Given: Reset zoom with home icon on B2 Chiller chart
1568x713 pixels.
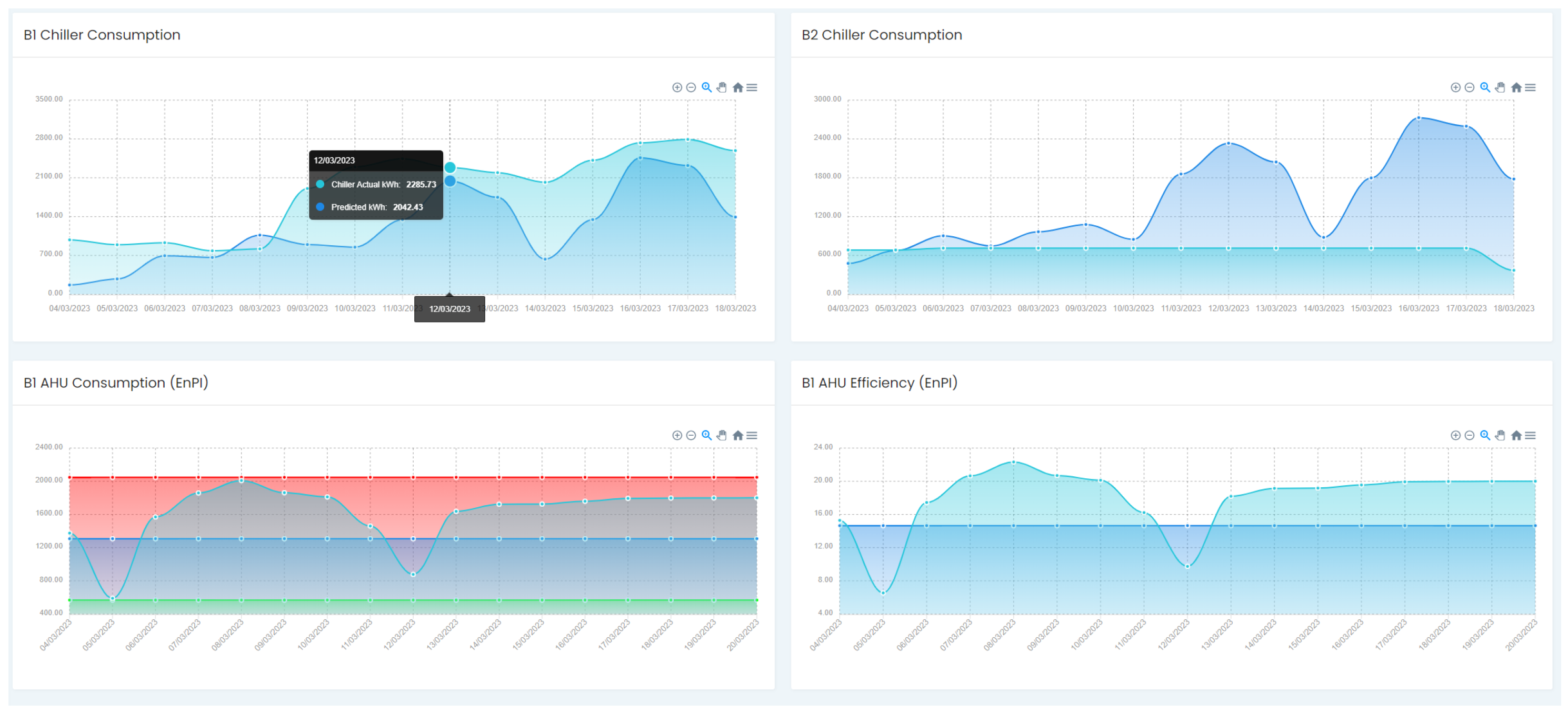Looking at the screenshot, I should tap(1516, 87).
